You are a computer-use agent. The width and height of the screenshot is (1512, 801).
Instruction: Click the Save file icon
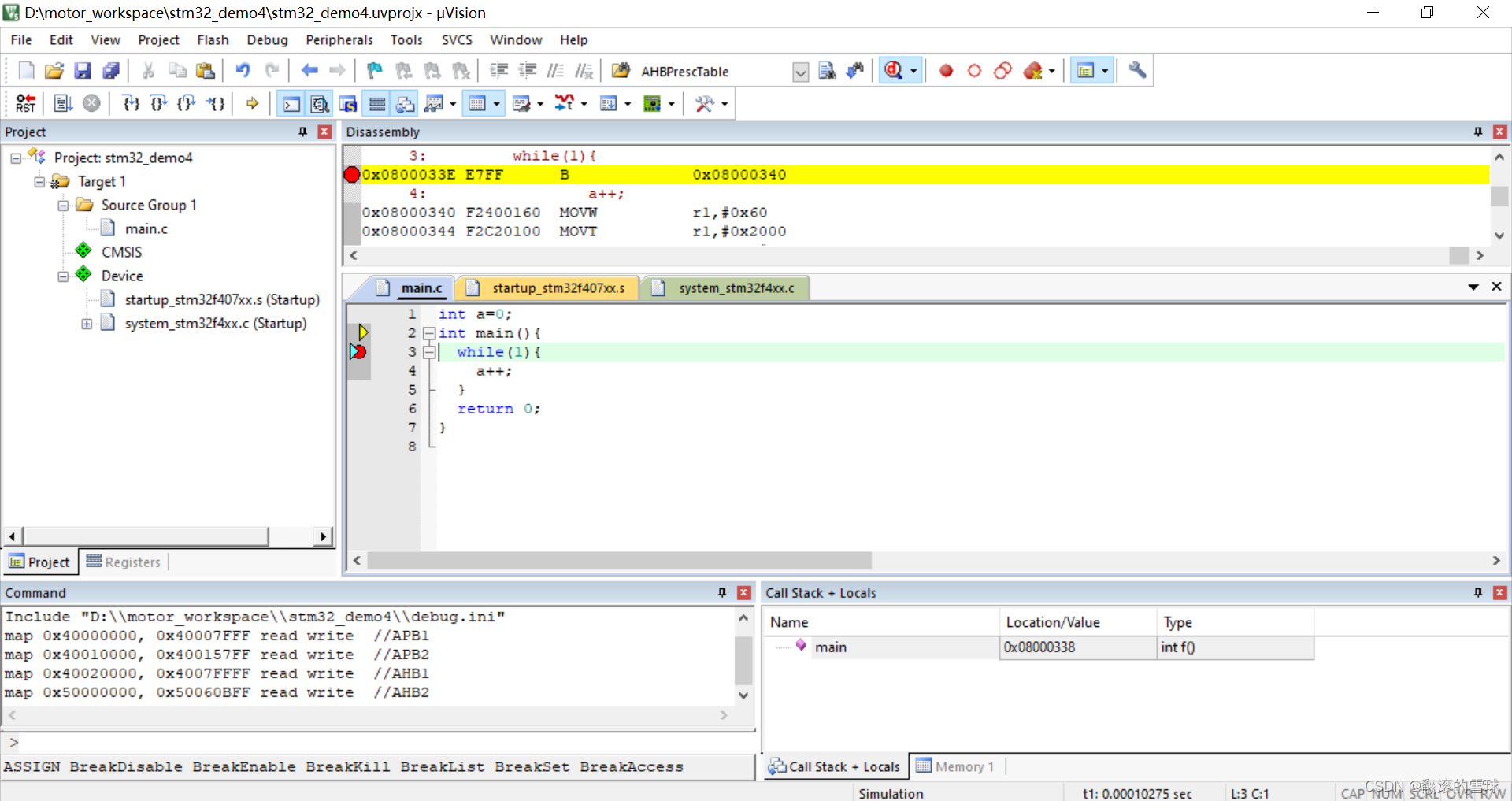(x=83, y=71)
